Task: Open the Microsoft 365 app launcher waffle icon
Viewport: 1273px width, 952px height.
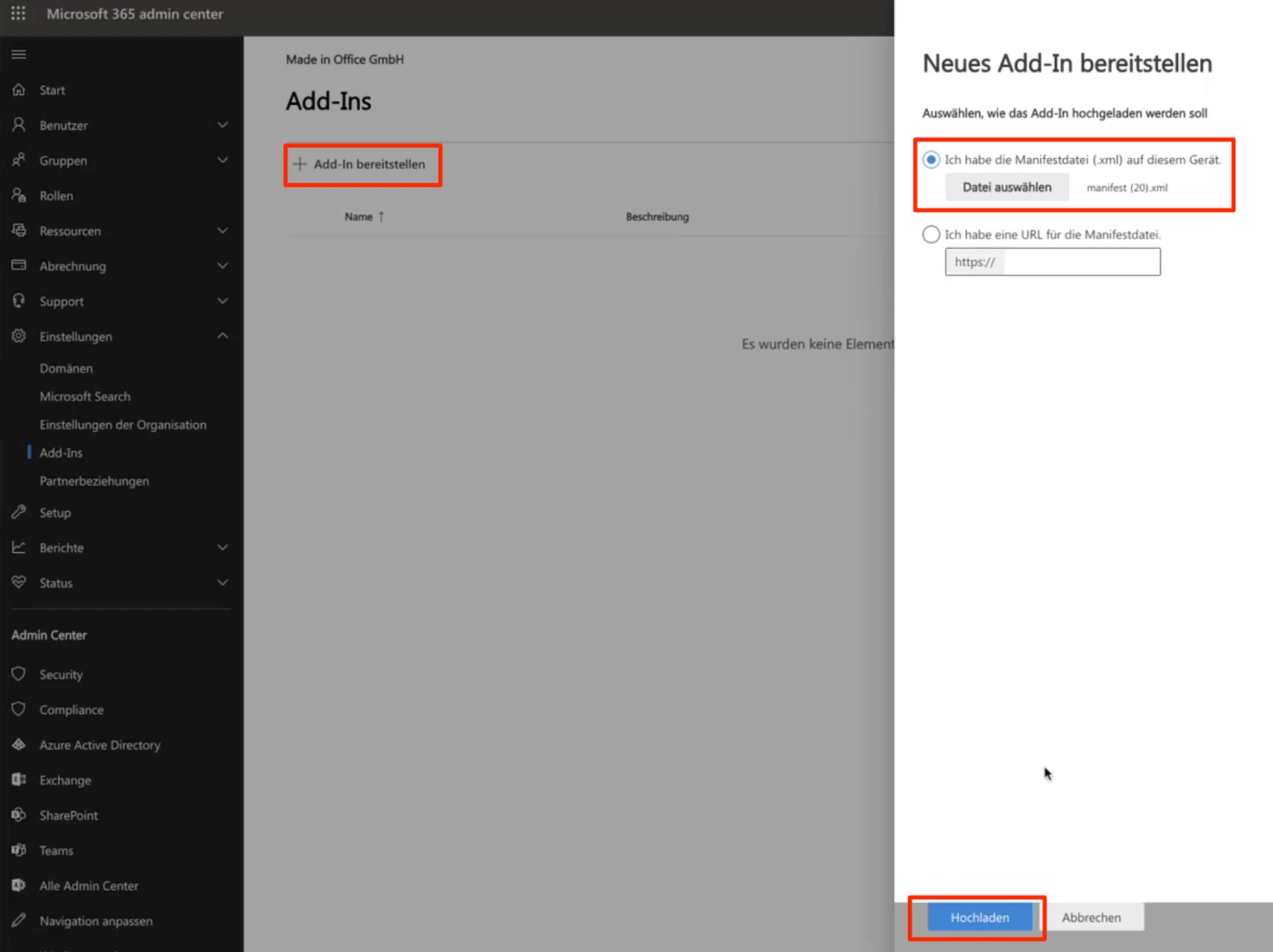Action: [18, 13]
